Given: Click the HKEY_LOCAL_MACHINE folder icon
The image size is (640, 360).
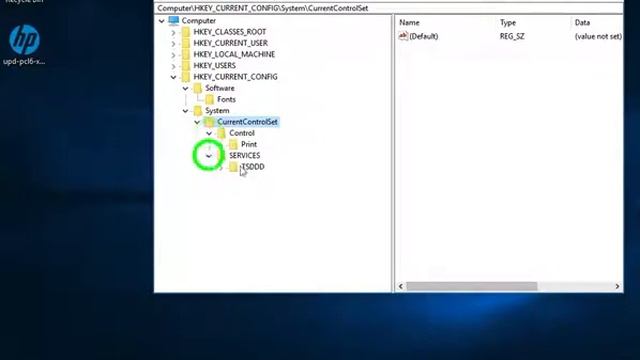Looking at the screenshot, I should pyautogui.click(x=186, y=54).
